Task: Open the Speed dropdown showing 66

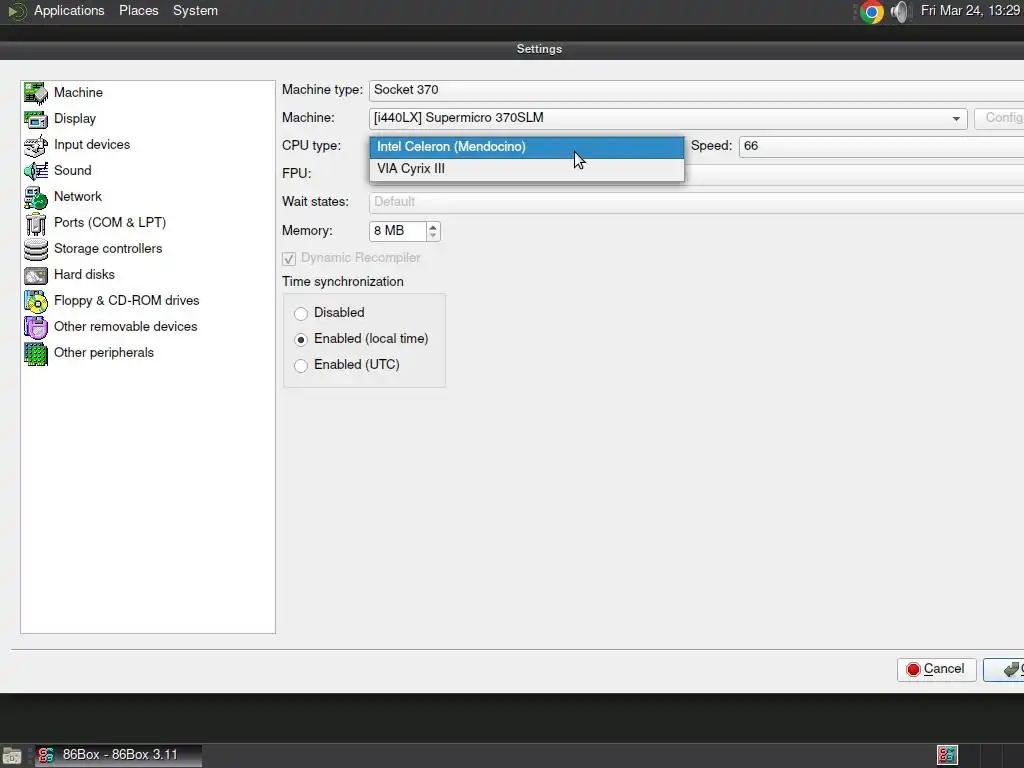Action: (x=881, y=146)
